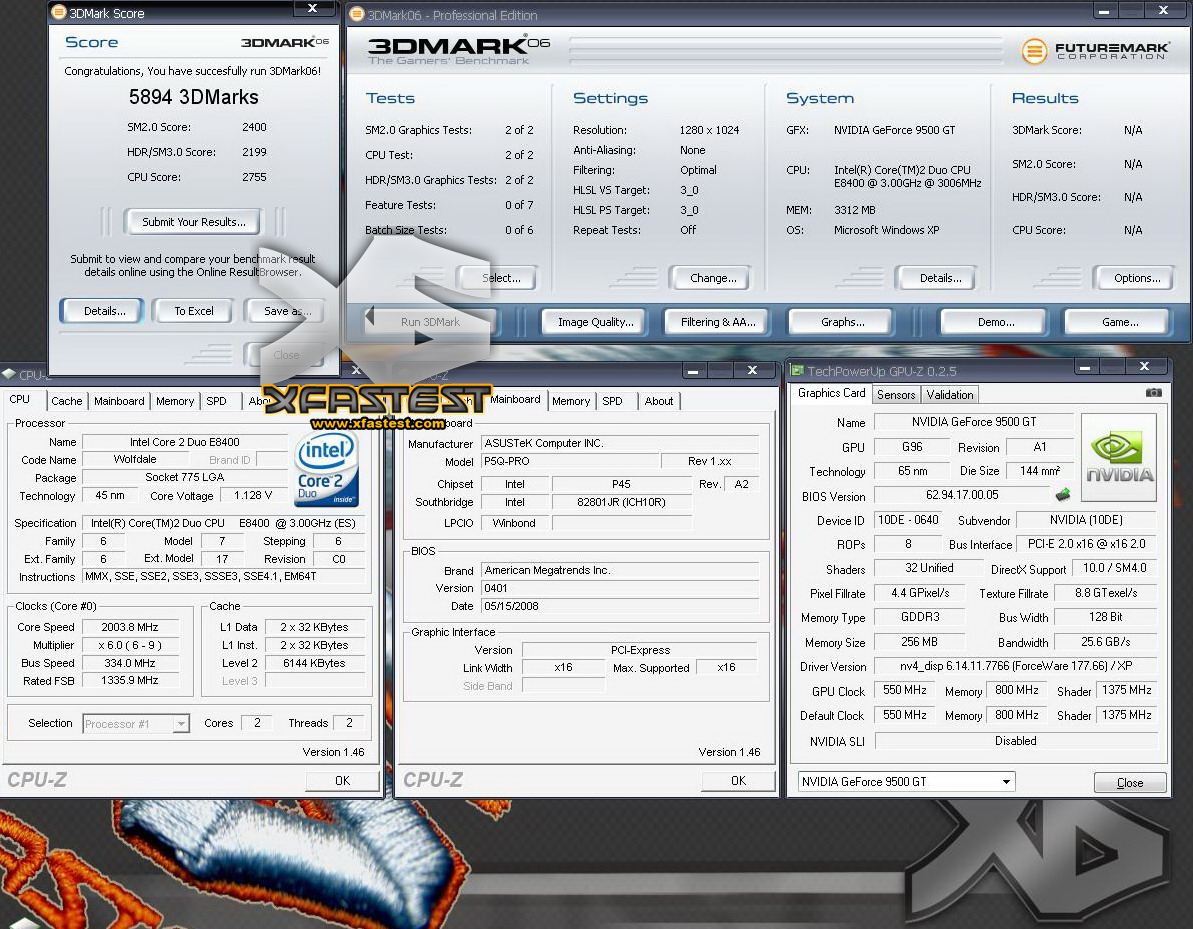
Task: Open the Processor selection dropdown in CPU-Z
Action: click(x=181, y=724)
